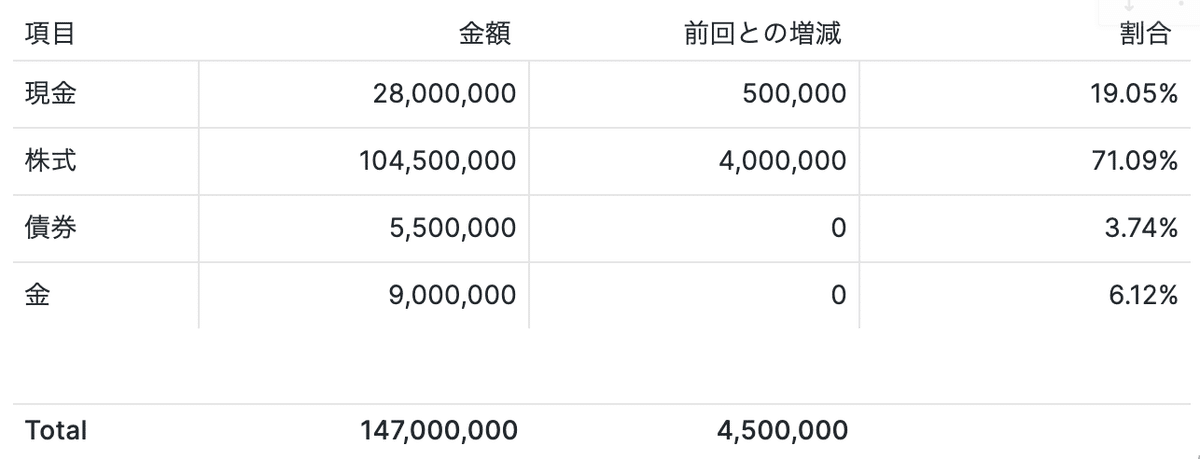This screenshot has height=459, width=1200.
Task: Select the 株式 row label cell
Action: (51, 161)
